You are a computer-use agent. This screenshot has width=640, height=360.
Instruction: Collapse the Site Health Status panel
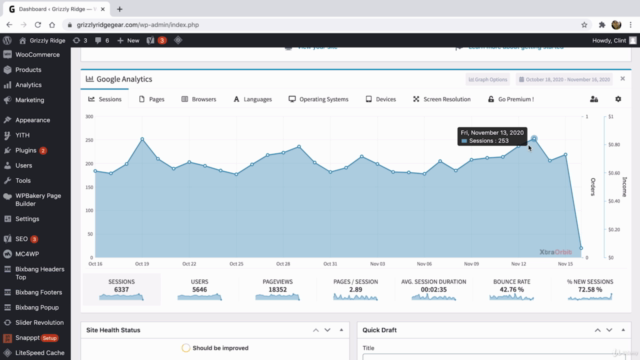point(341,330)
